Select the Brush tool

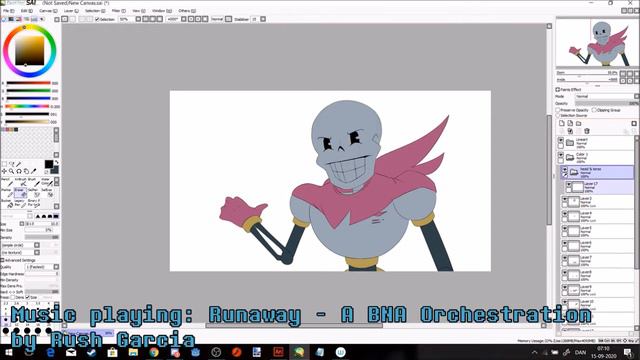click(x=33, y=182)
